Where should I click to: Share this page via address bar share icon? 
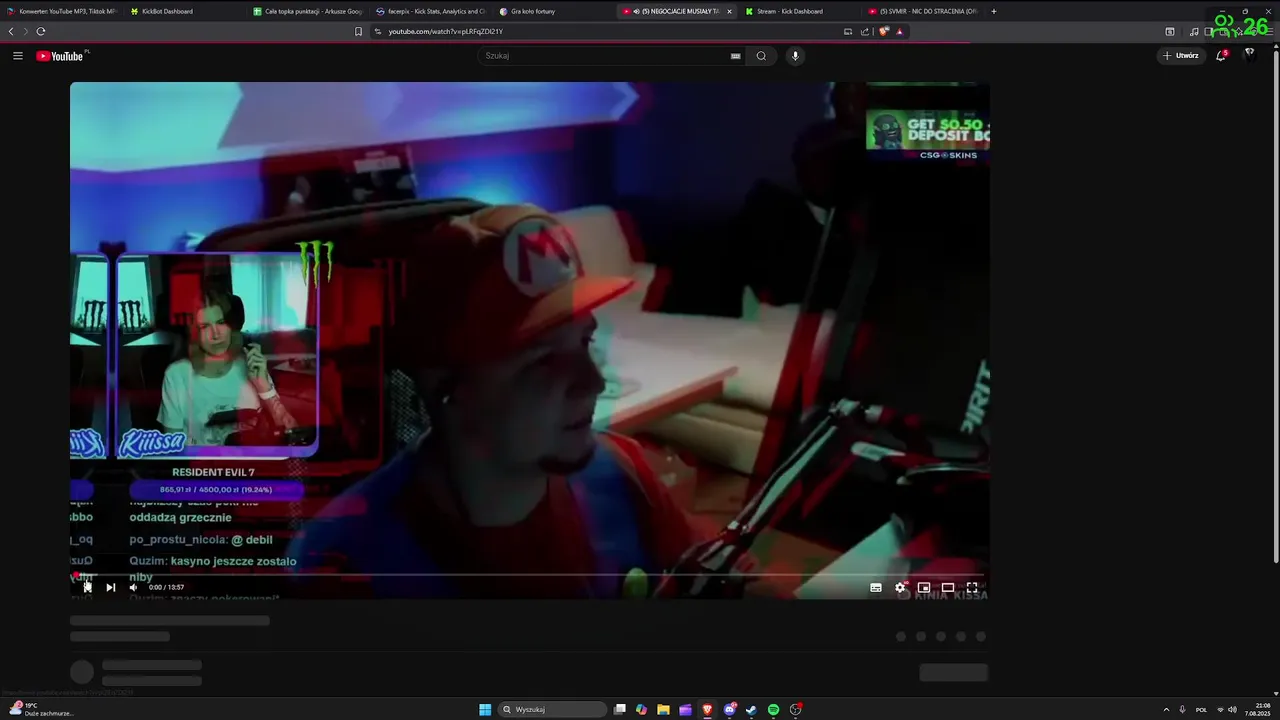pyautogui.click(x=865, y=31)
